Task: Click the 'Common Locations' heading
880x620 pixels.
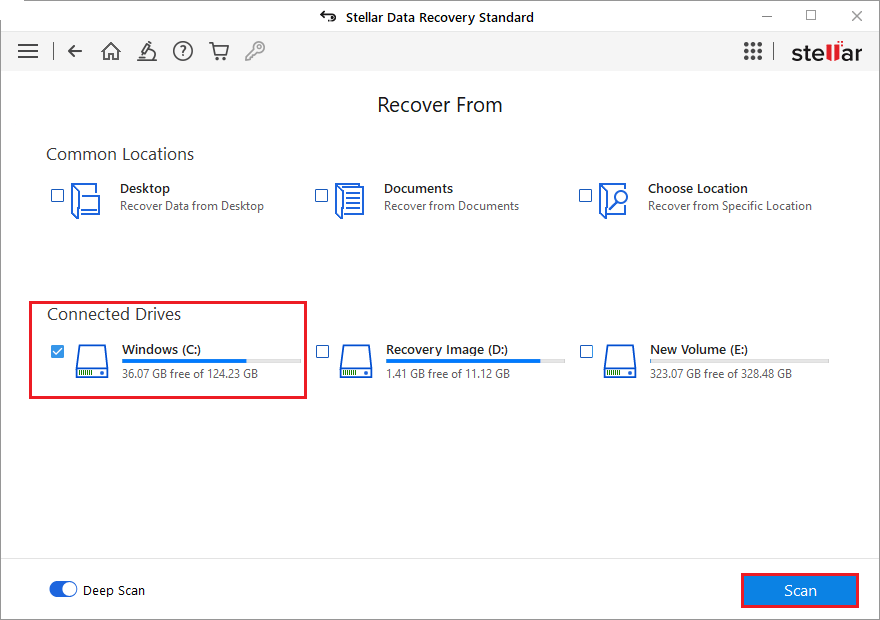Action: tap(120, 154)
